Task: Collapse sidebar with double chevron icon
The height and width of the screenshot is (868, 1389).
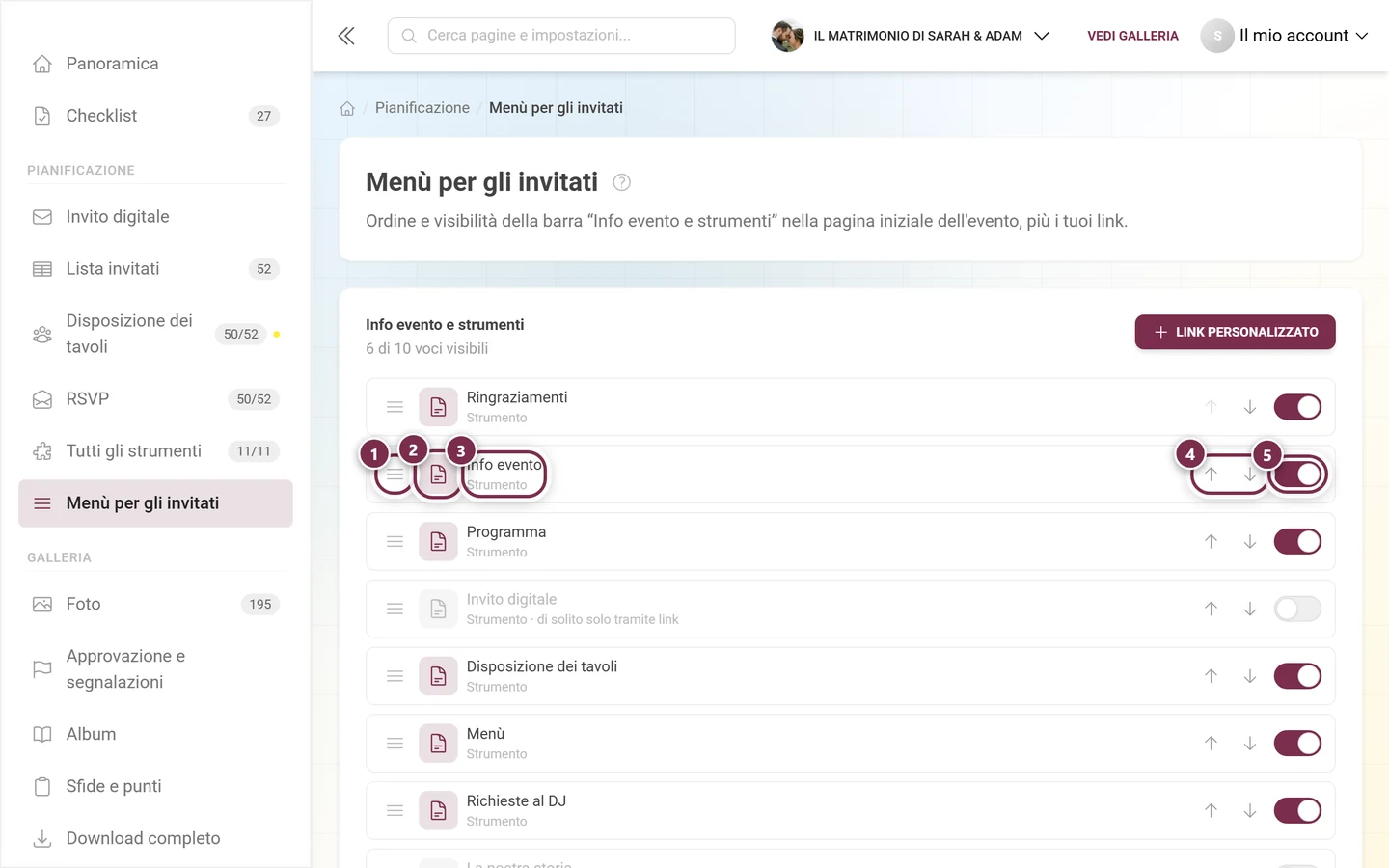Action: coord(346,36)
